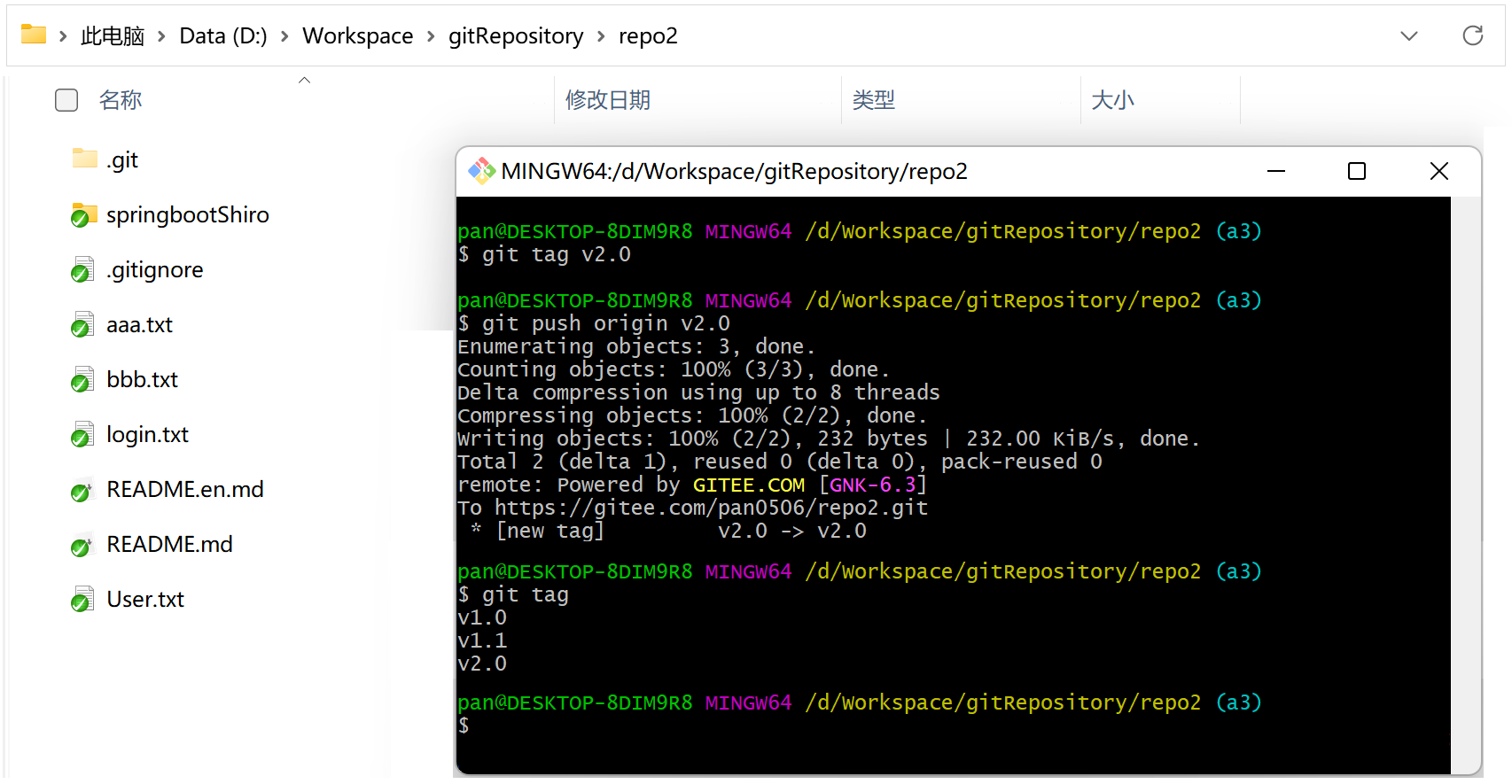Maximize the MINGW64 terminal window
This screenshot has width=1512, height=784.
tap(1356, 171)
